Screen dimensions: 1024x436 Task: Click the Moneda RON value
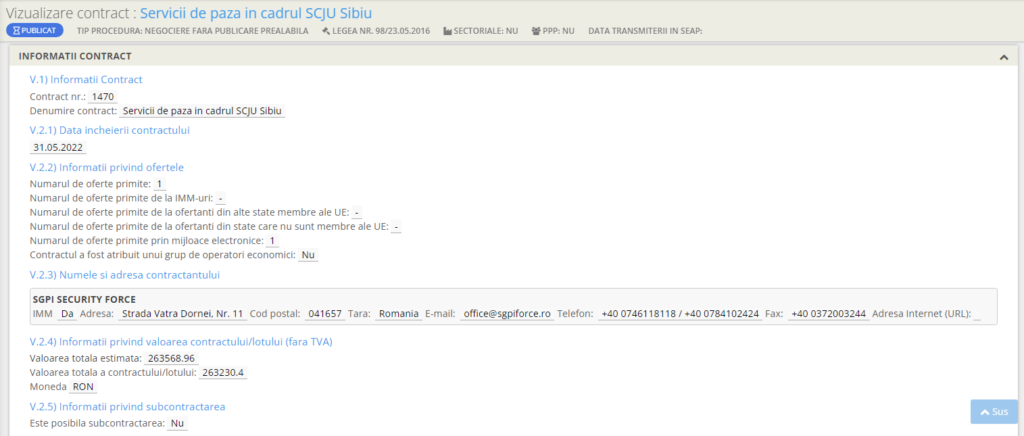[84, 386]
